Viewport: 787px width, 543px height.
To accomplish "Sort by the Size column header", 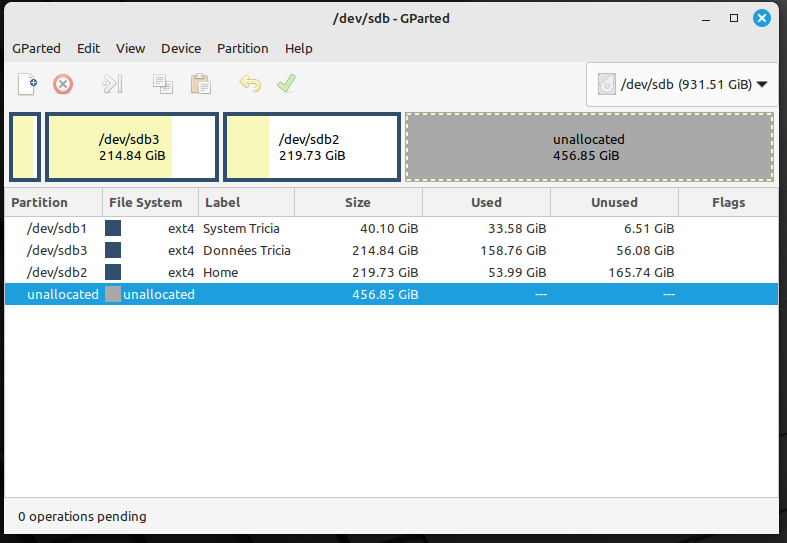I will tap(358, 202).
